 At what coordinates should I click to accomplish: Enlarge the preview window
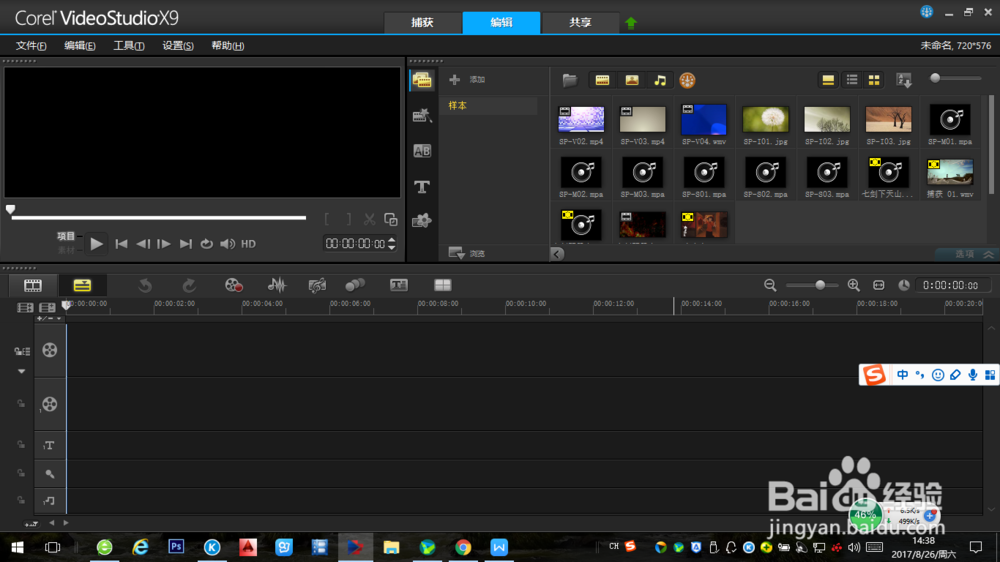[x=391, y=219]
